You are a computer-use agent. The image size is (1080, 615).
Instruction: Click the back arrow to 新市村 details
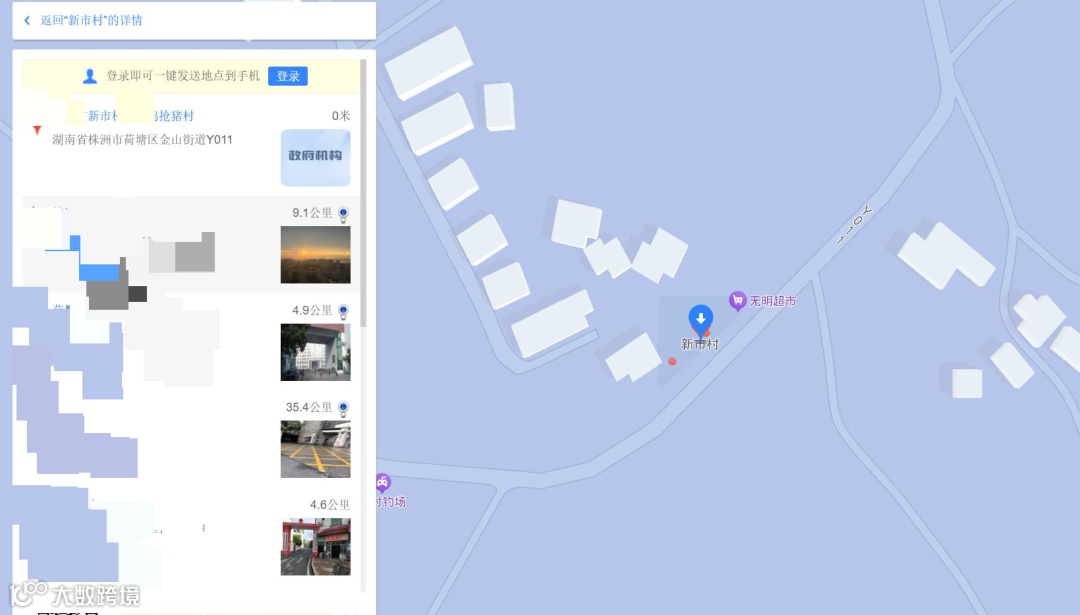[27, 21]
